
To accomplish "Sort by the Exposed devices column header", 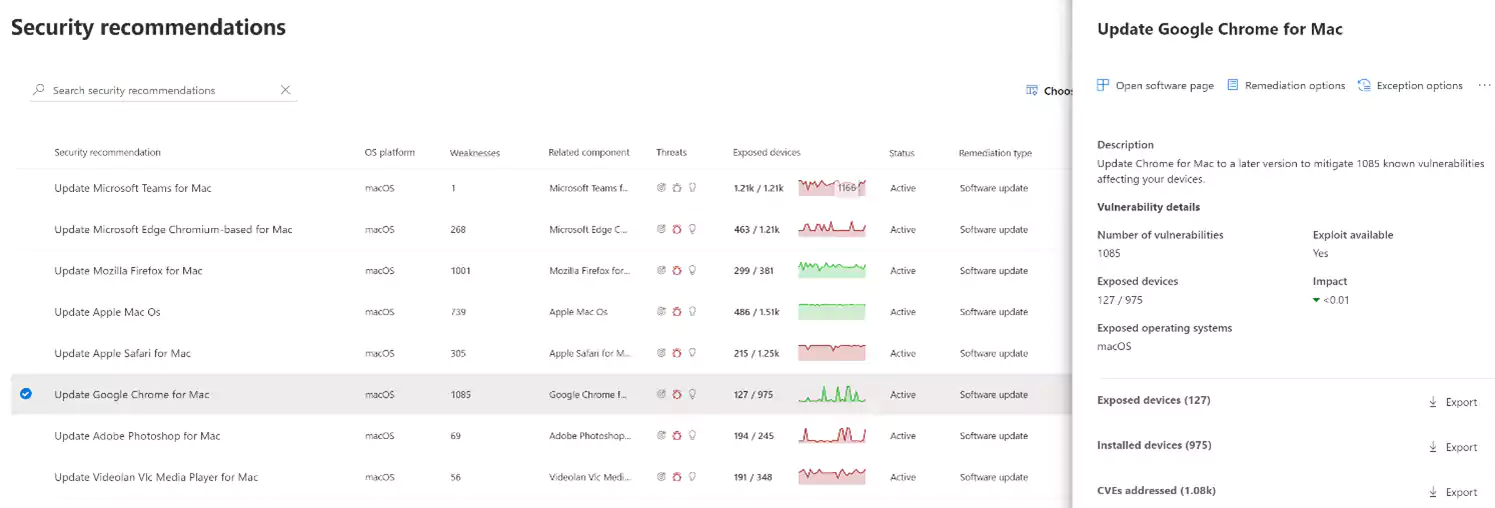I will tap(767, 153).
